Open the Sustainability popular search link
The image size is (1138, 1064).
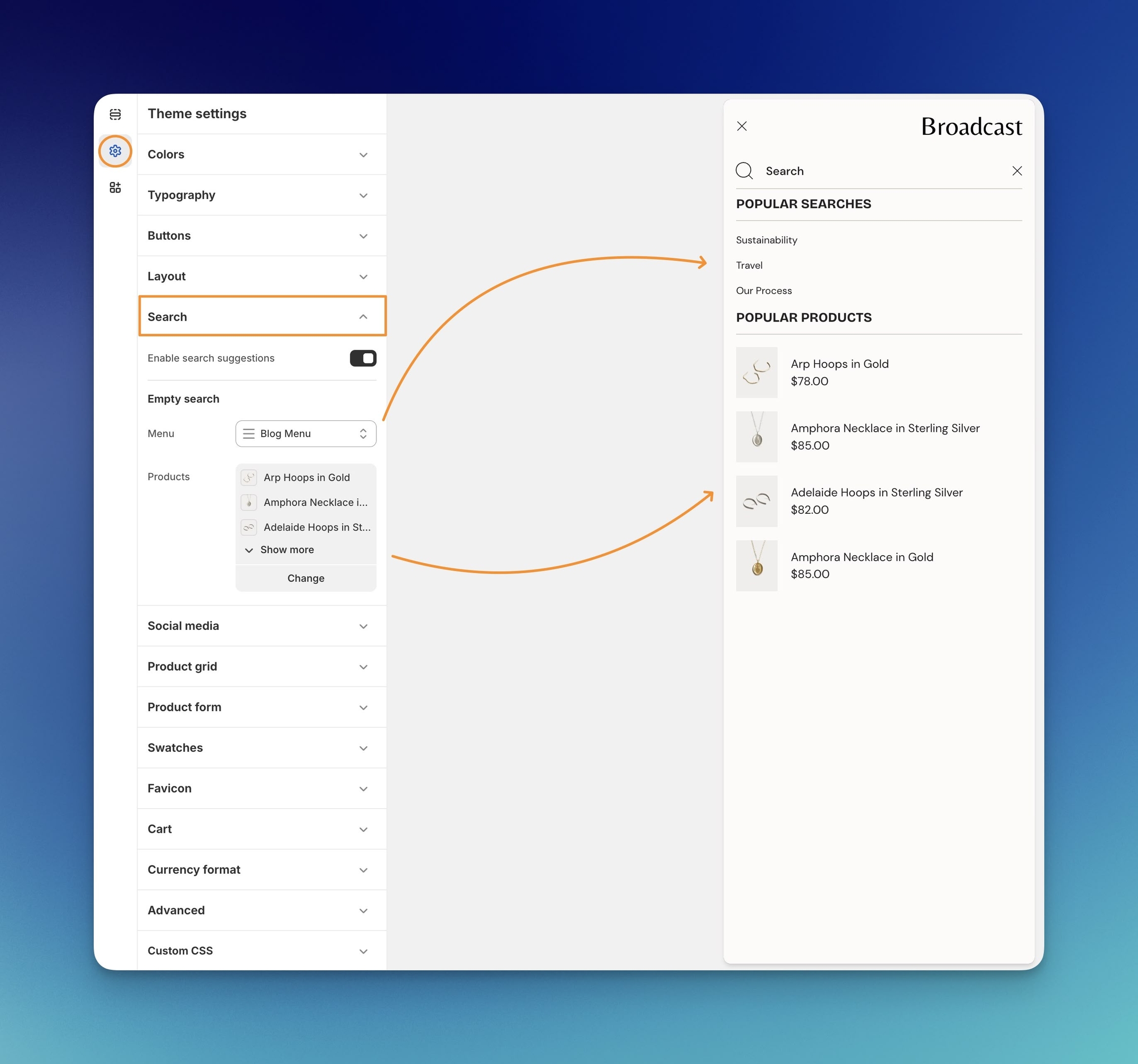click(767, 241)
